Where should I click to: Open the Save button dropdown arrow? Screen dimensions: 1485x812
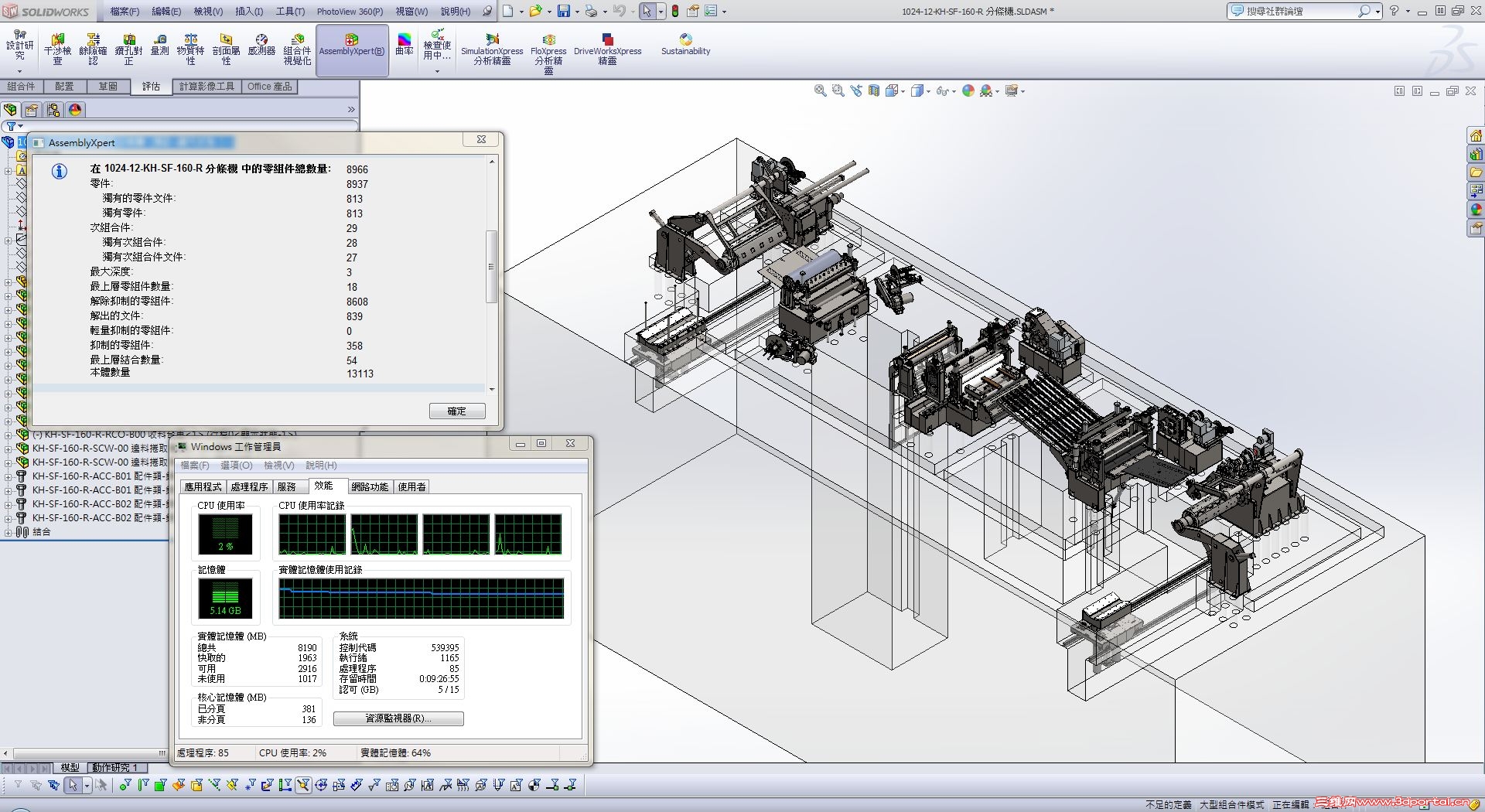(577, 12)
